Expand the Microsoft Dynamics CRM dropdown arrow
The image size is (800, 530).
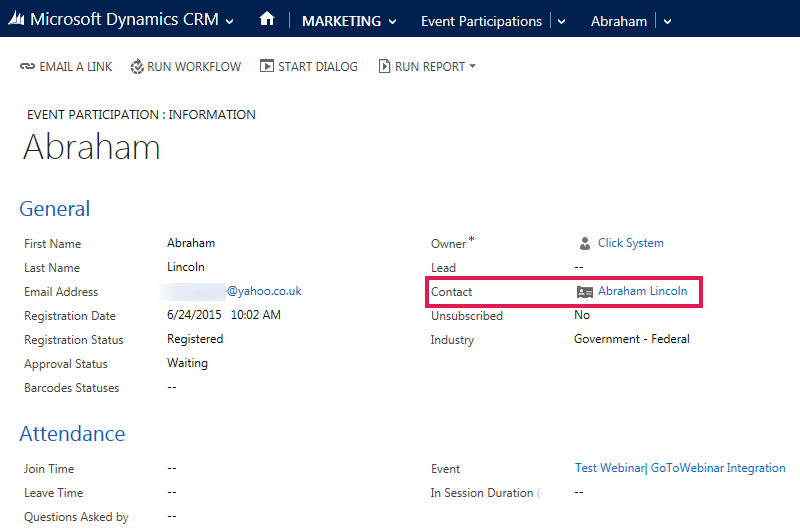click(231, 21)
